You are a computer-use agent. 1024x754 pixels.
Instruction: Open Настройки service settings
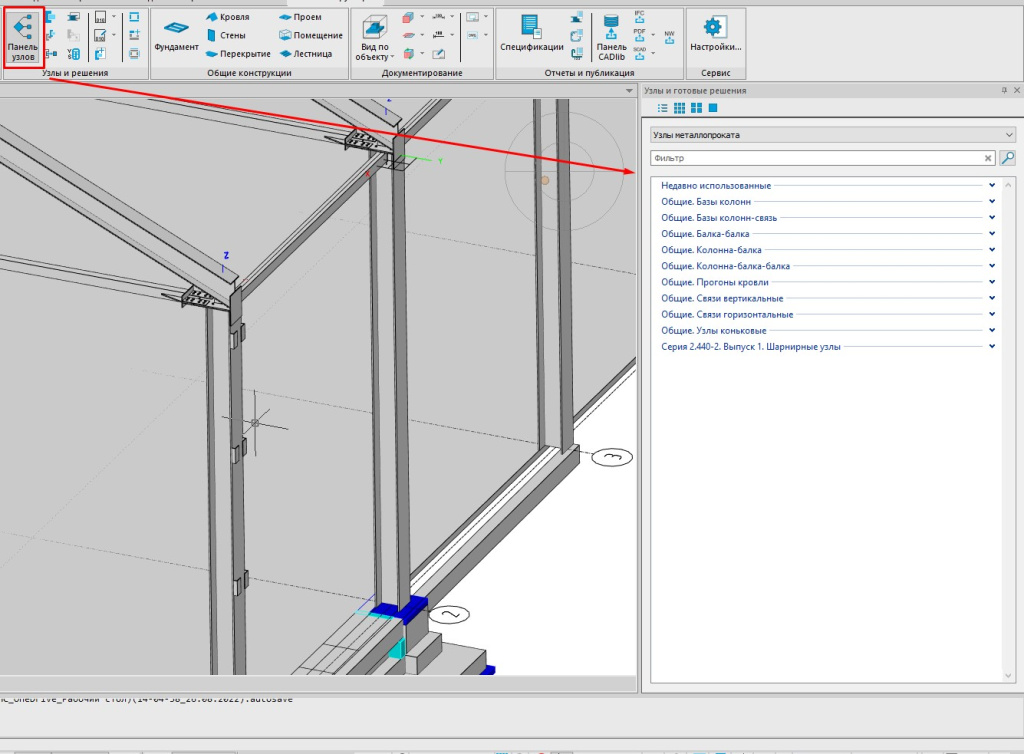[x=714, y=34]
